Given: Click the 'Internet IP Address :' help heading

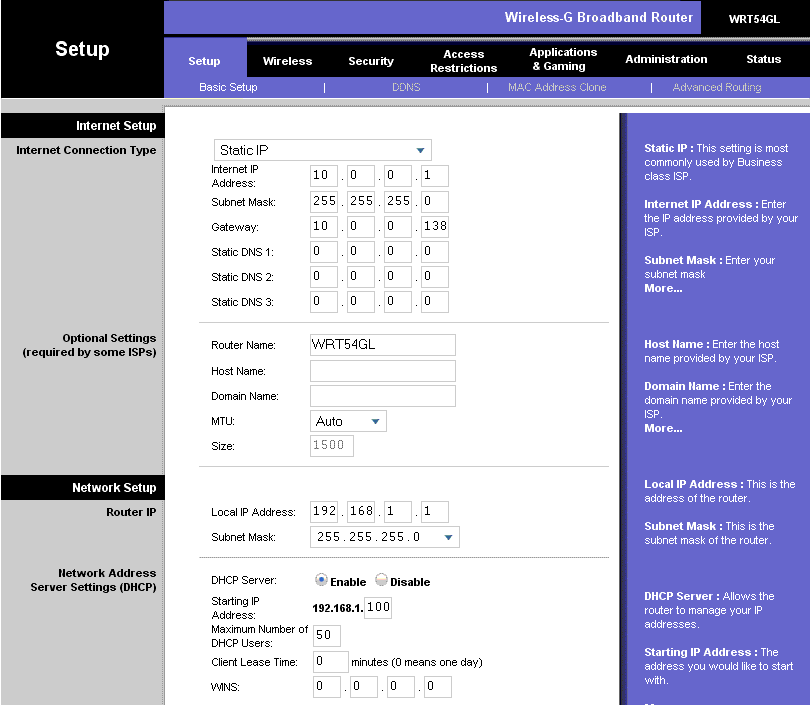Looking at the screenshot, I should pyautogui.click(x=701, y=205).
